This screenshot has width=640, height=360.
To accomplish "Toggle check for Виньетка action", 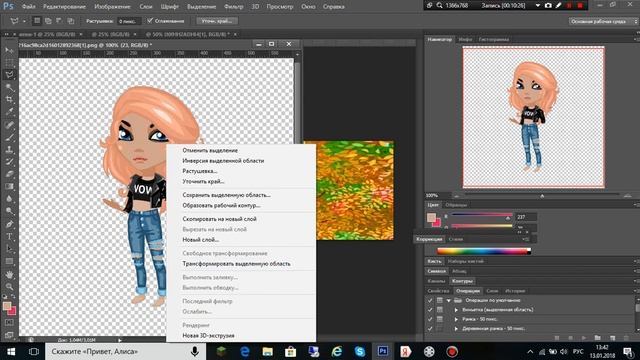I will (x=430, y=310).
